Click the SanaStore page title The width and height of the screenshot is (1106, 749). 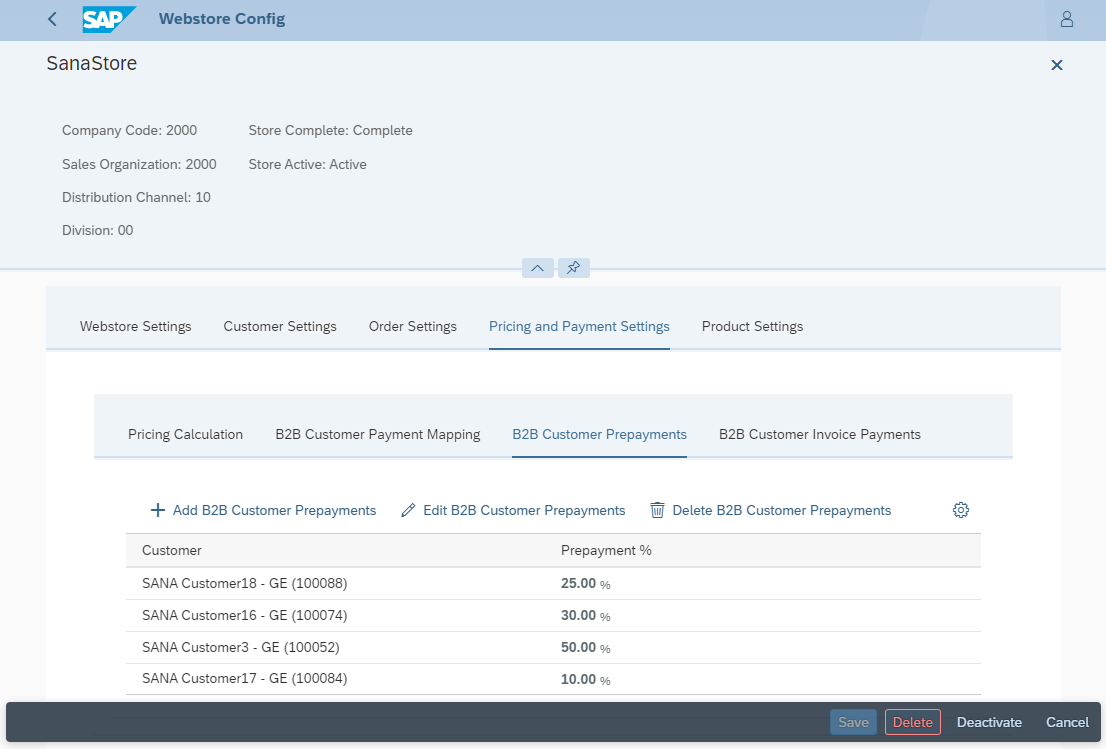(92, 63)
